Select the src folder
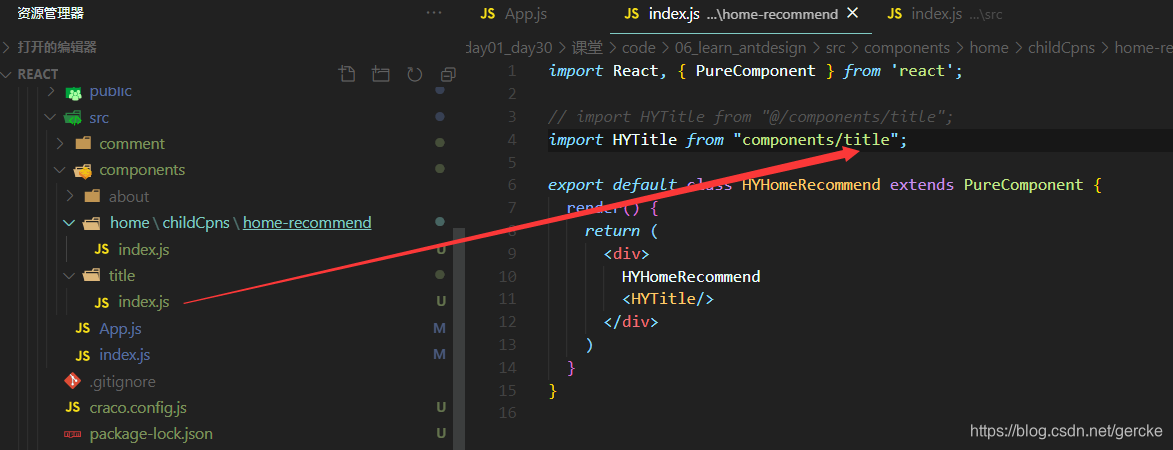1173x450 pixels. (99, 117)
